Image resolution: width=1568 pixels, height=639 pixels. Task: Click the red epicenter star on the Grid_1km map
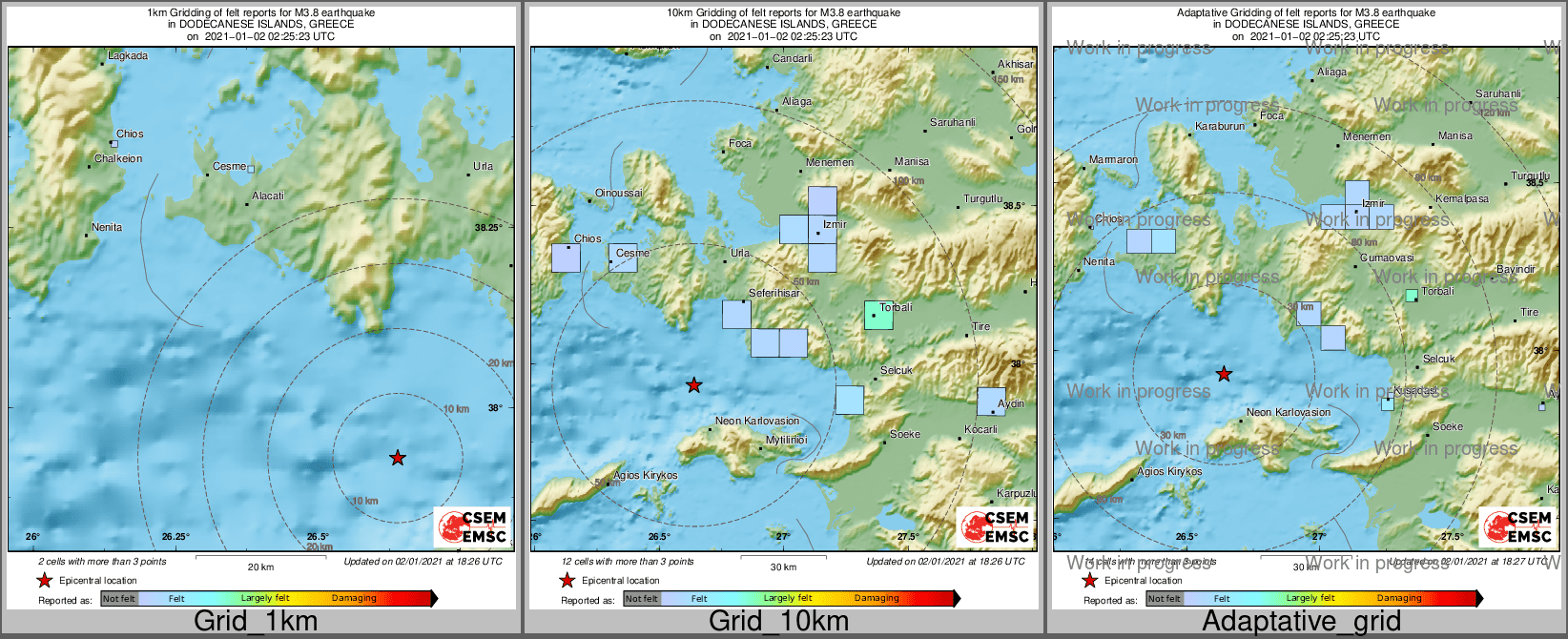coord(398,458)
